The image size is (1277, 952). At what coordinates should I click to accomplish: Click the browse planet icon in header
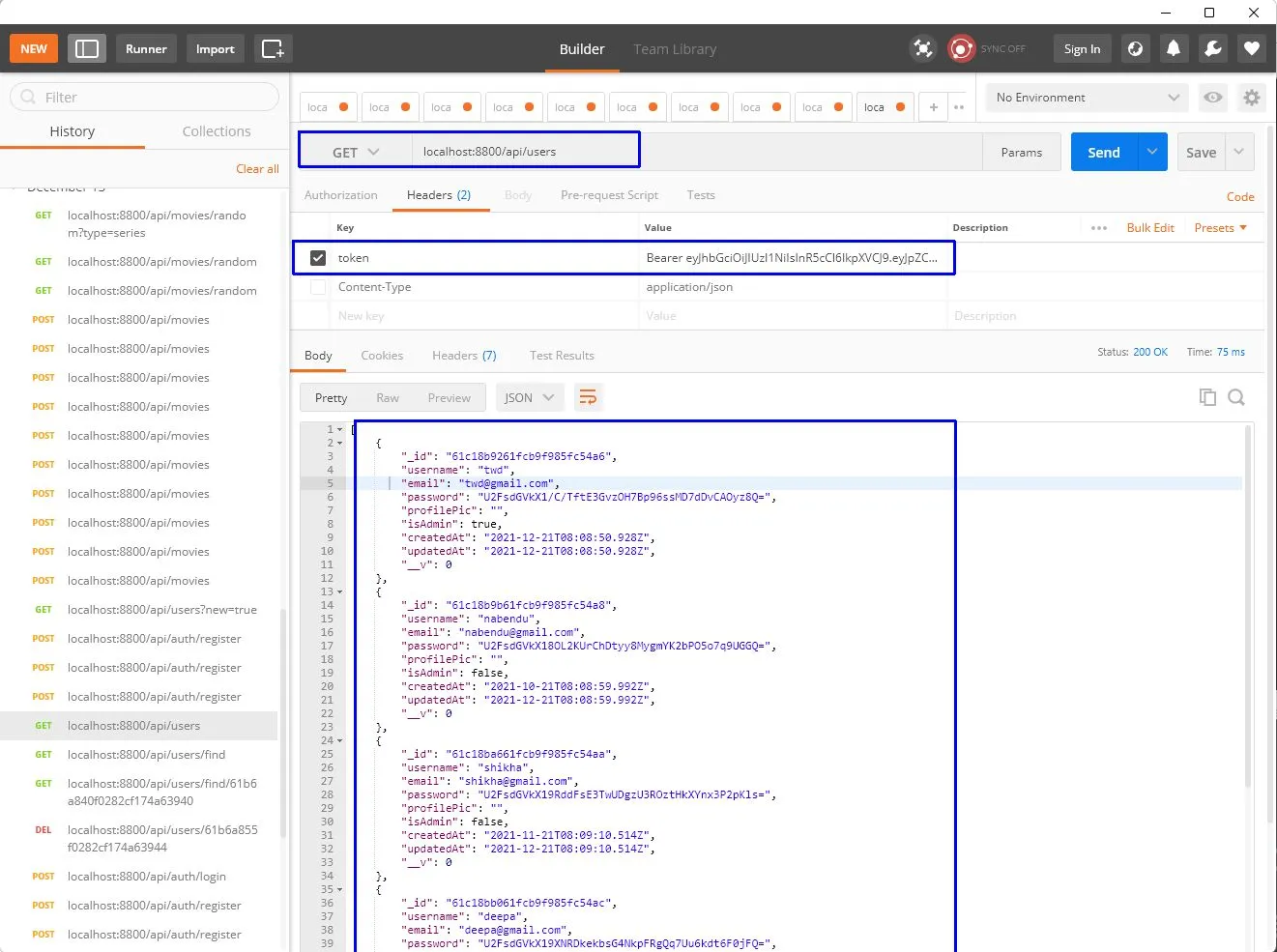(x=1136, y=48)
